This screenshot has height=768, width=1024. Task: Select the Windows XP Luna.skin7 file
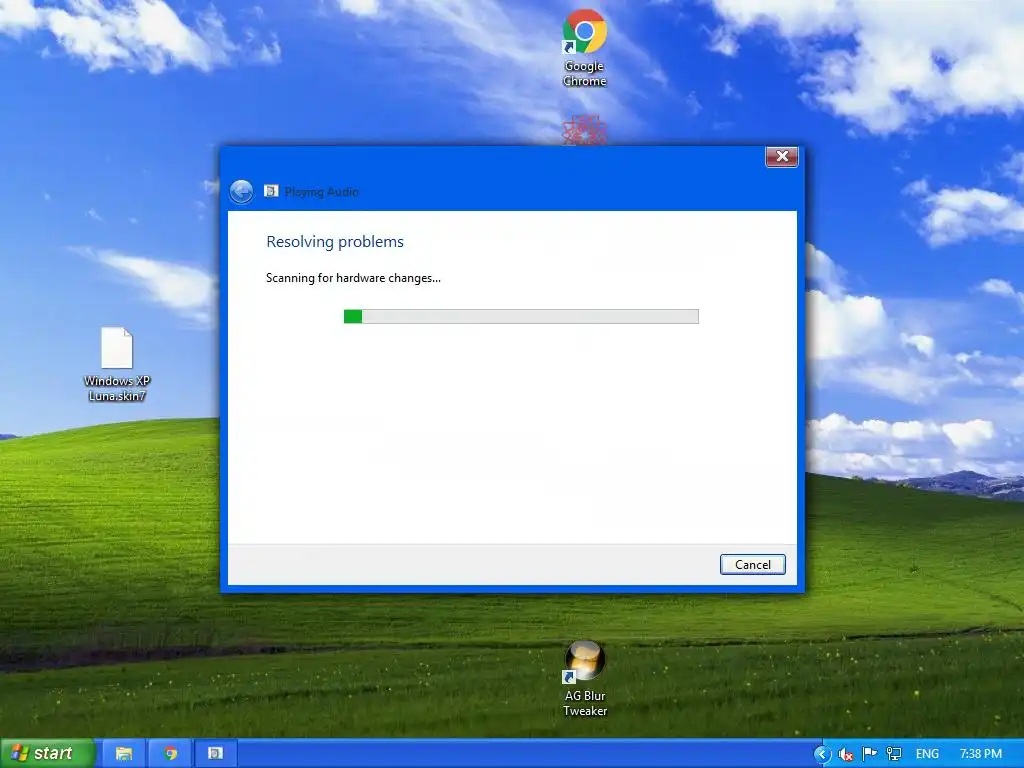click(117, 364)
